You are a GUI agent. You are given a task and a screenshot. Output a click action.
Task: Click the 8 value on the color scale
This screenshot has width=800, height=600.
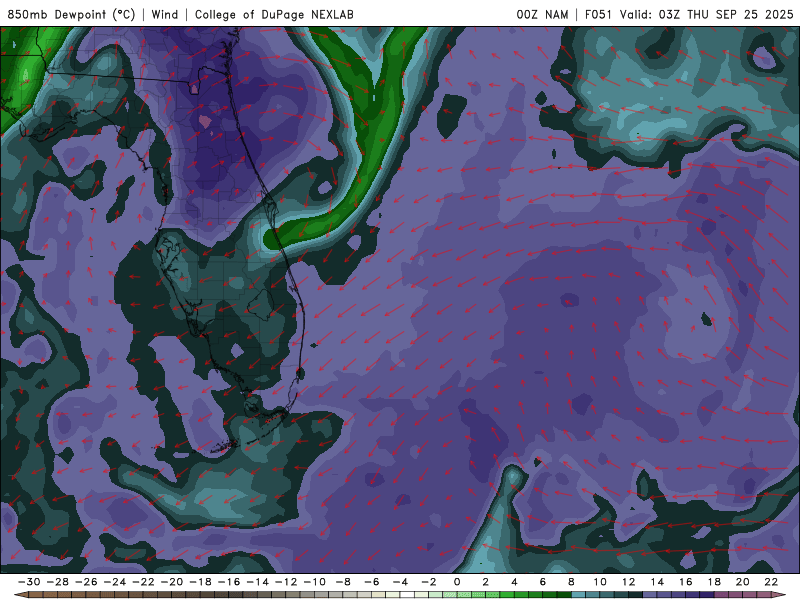click(x=571, y=582)
